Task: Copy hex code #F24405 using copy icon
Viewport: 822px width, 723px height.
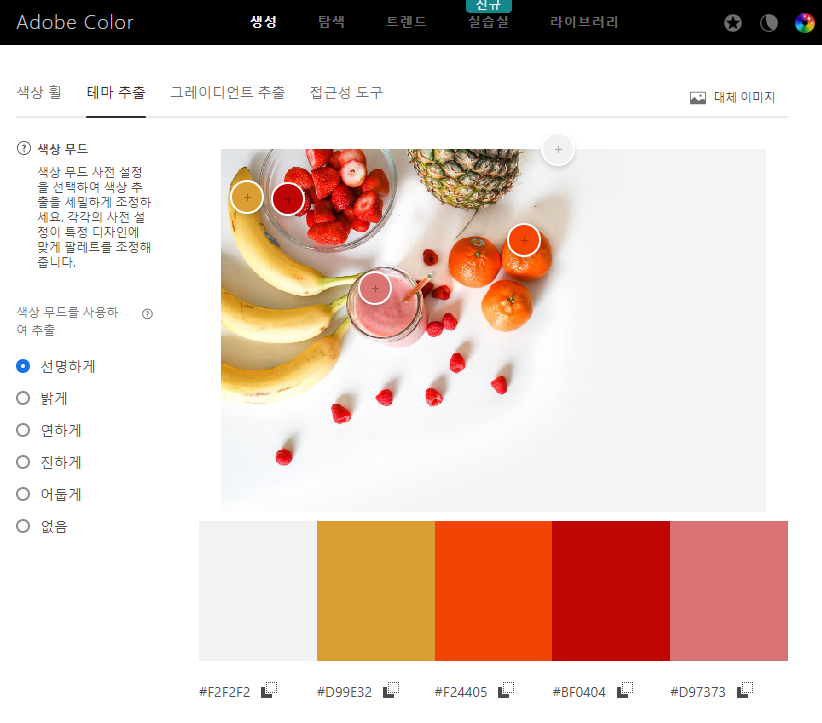Action: (x=505, y=689)
